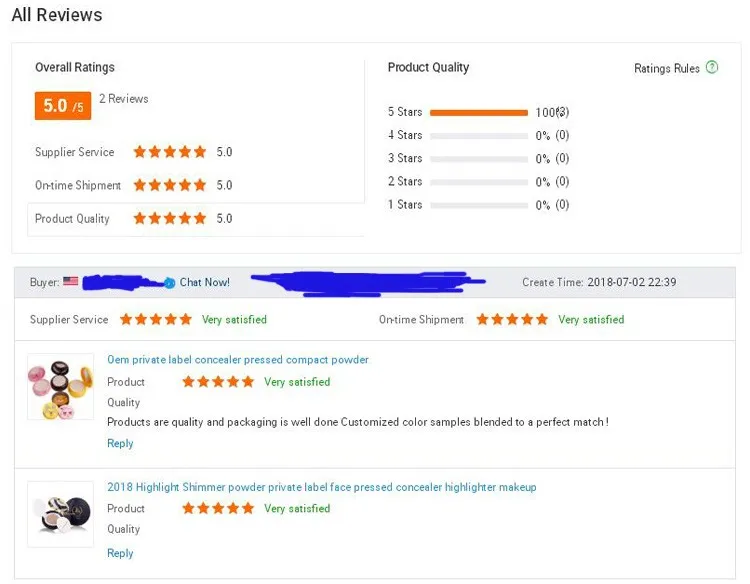
Task: Open the Oem private label concealer powder link
Action: click(x=238, y=360)
